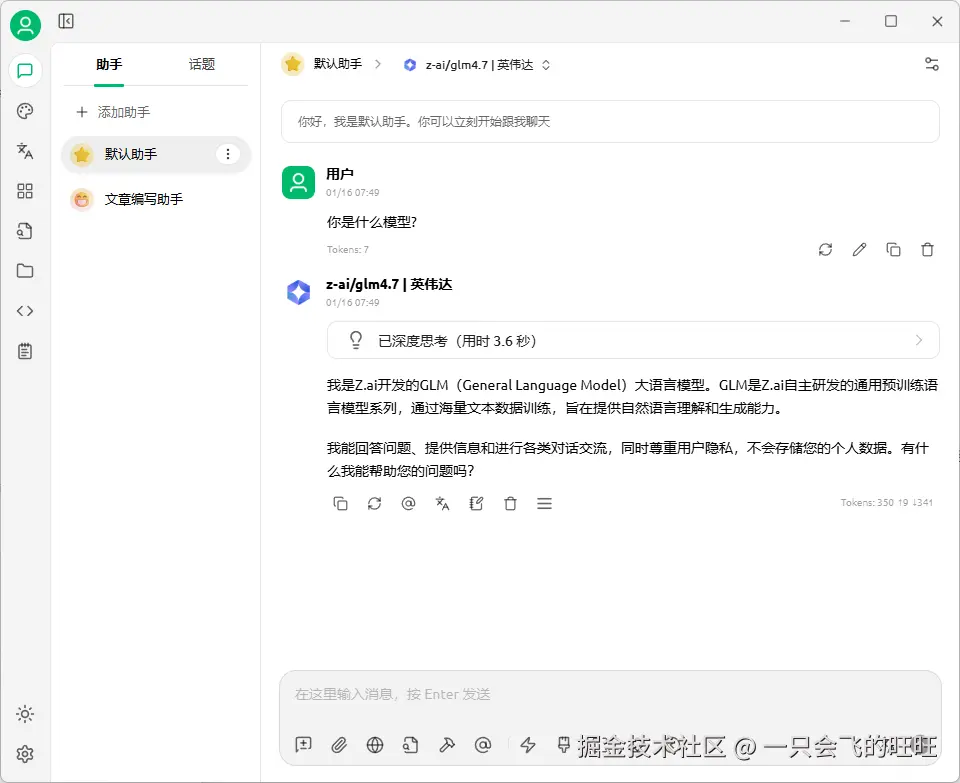Open the knowledge base page in sidebar
The height and width of the screenshot is (783, 960).
pos(25,231)
